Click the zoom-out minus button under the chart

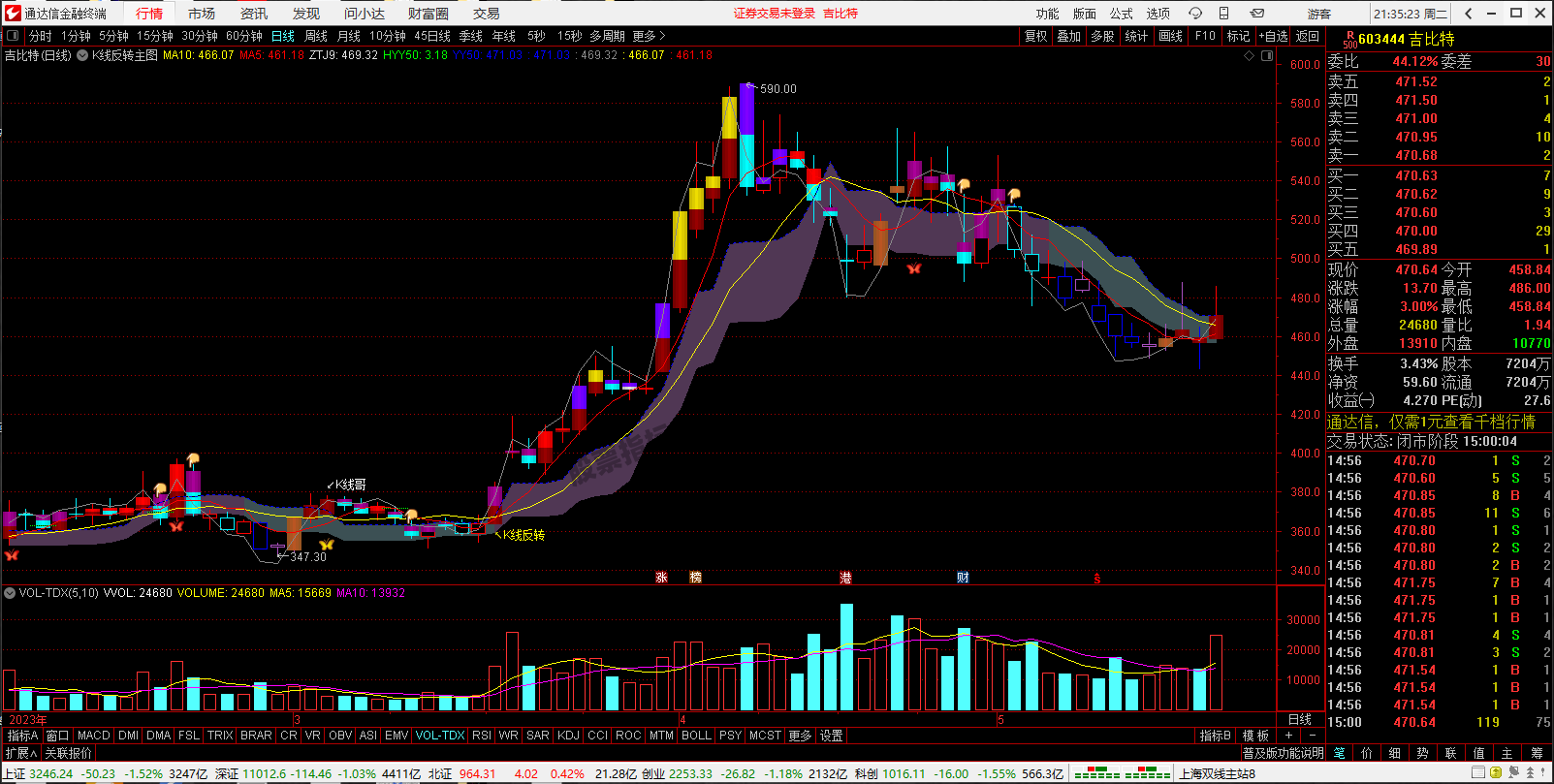(x=1313, y=736)
